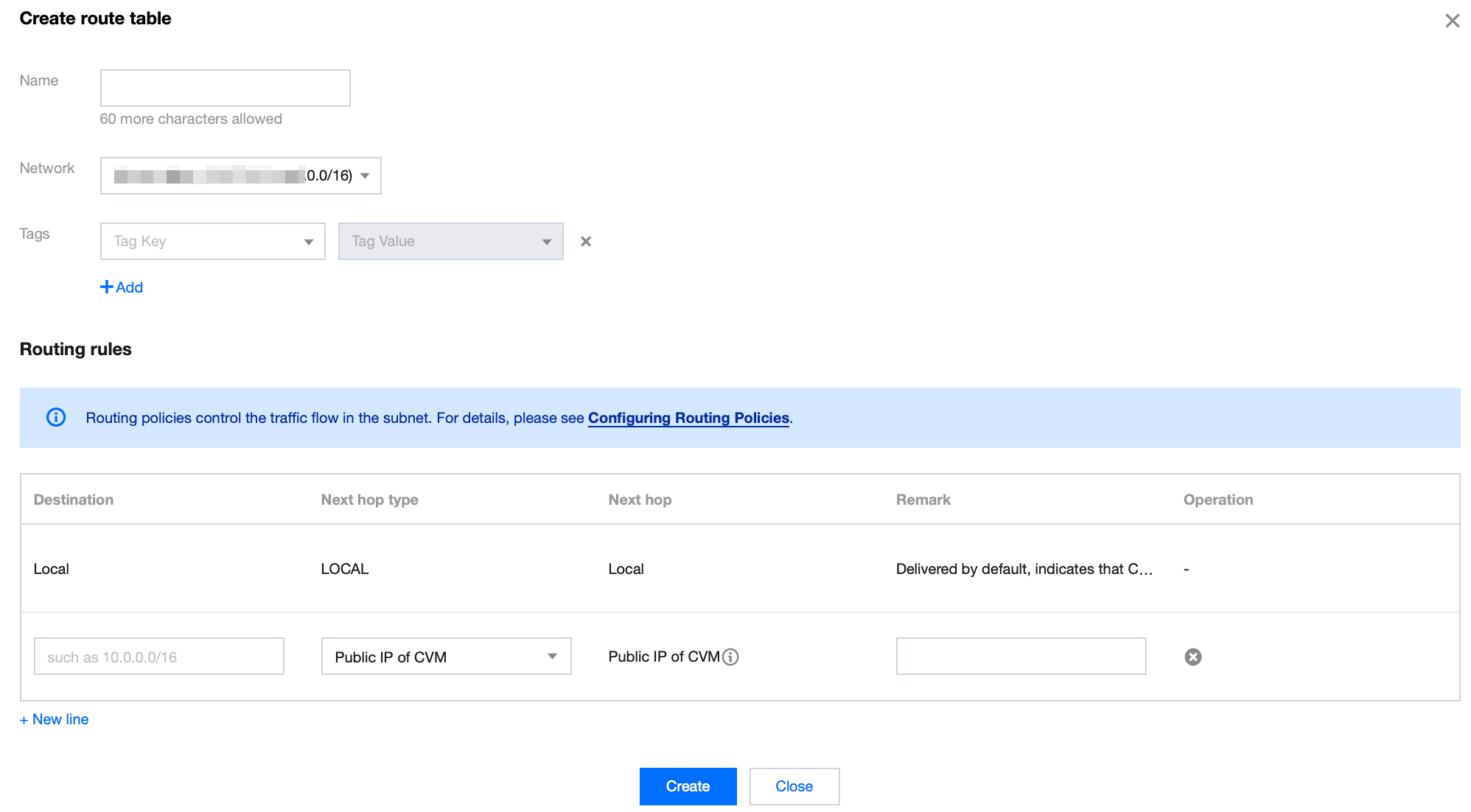Remove the tag row with X icon
Viewport: 1471px width, 812px height.
(x=586, y=242)
